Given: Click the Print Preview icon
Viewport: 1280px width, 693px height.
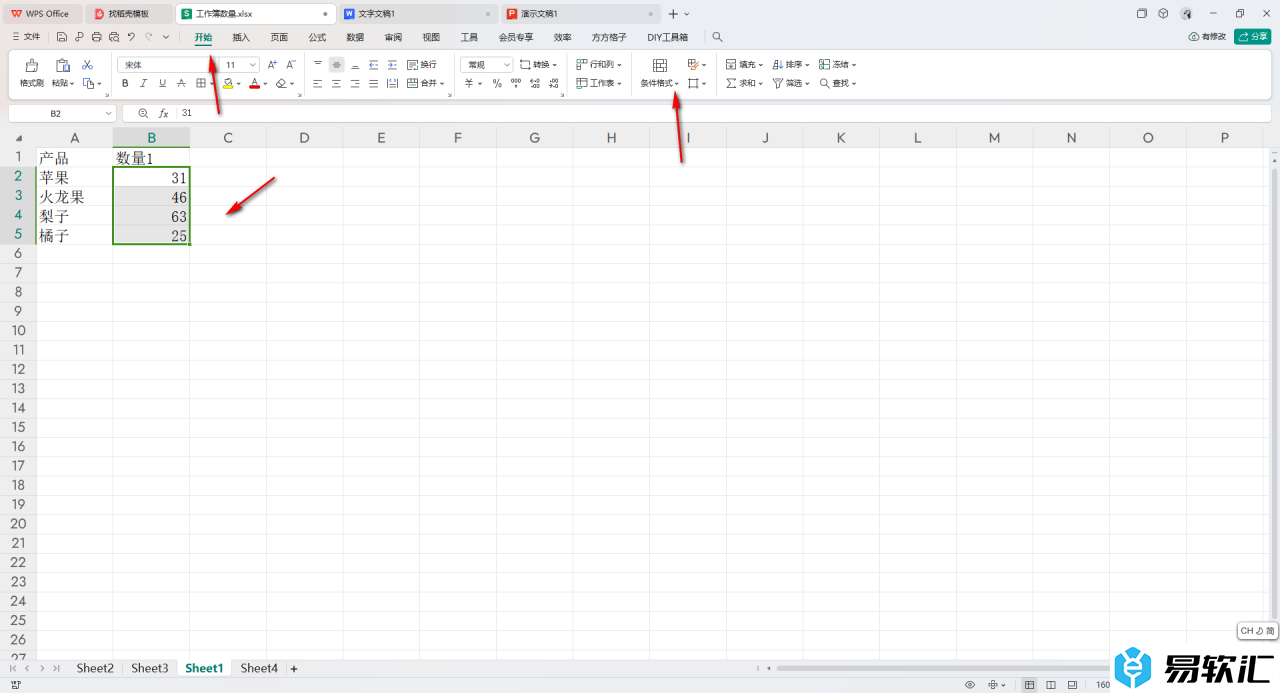Looking at the screenshot, I should (113, 37).
